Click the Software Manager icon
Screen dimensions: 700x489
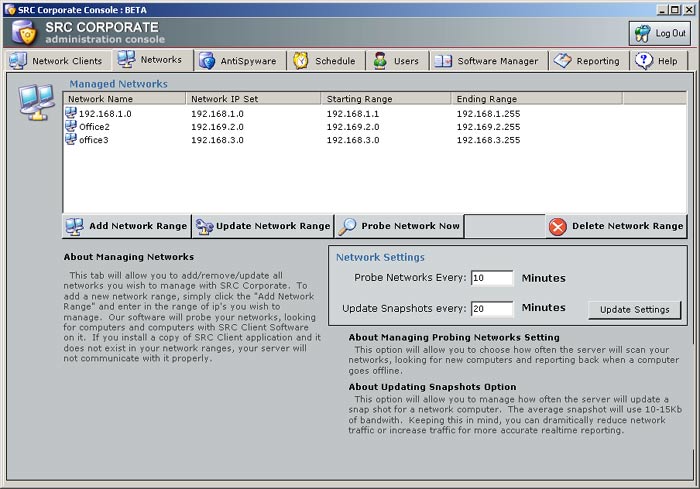click(x=443, y=61)
